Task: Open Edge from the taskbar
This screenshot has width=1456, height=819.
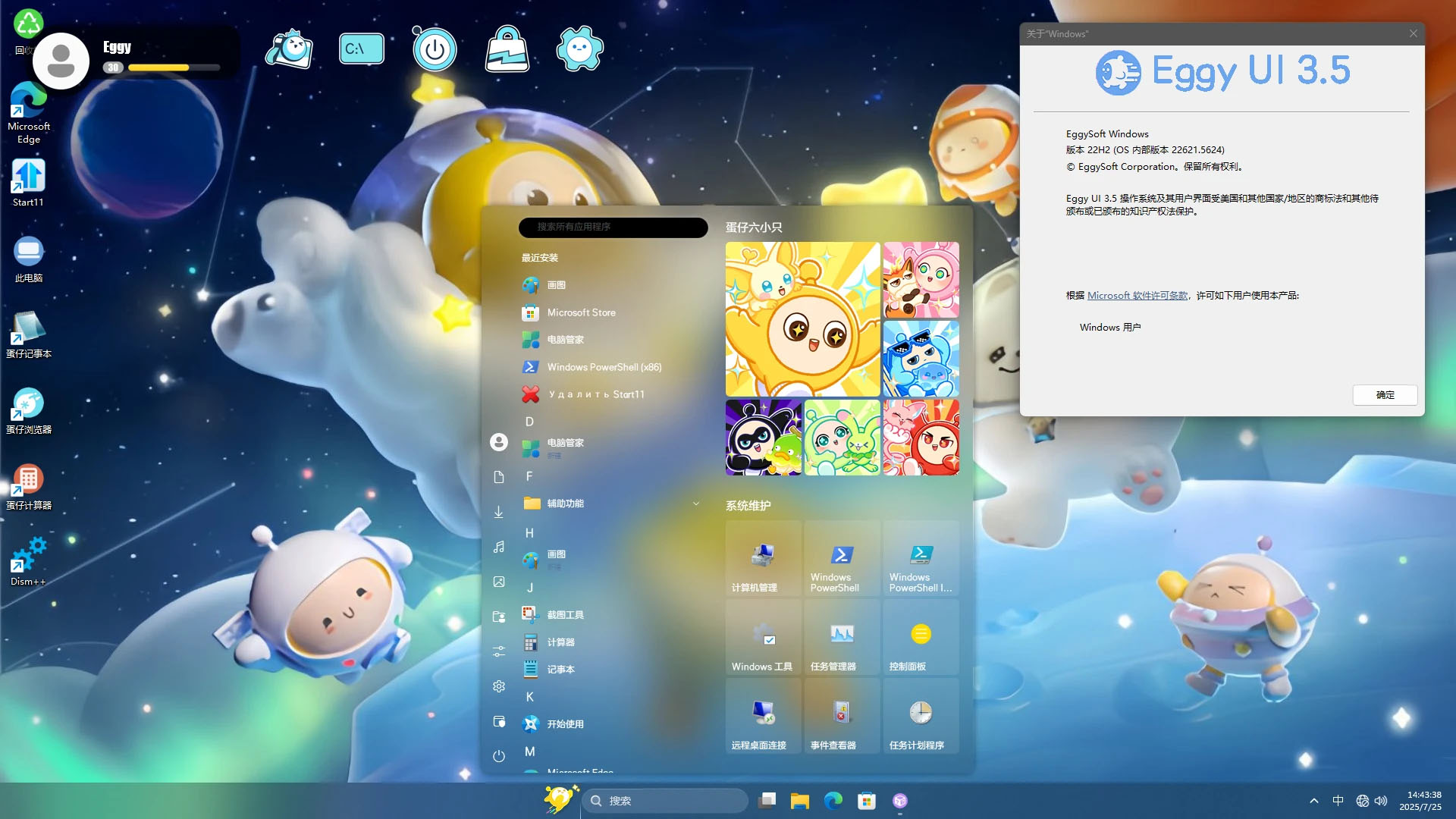Action: point(833,801)
